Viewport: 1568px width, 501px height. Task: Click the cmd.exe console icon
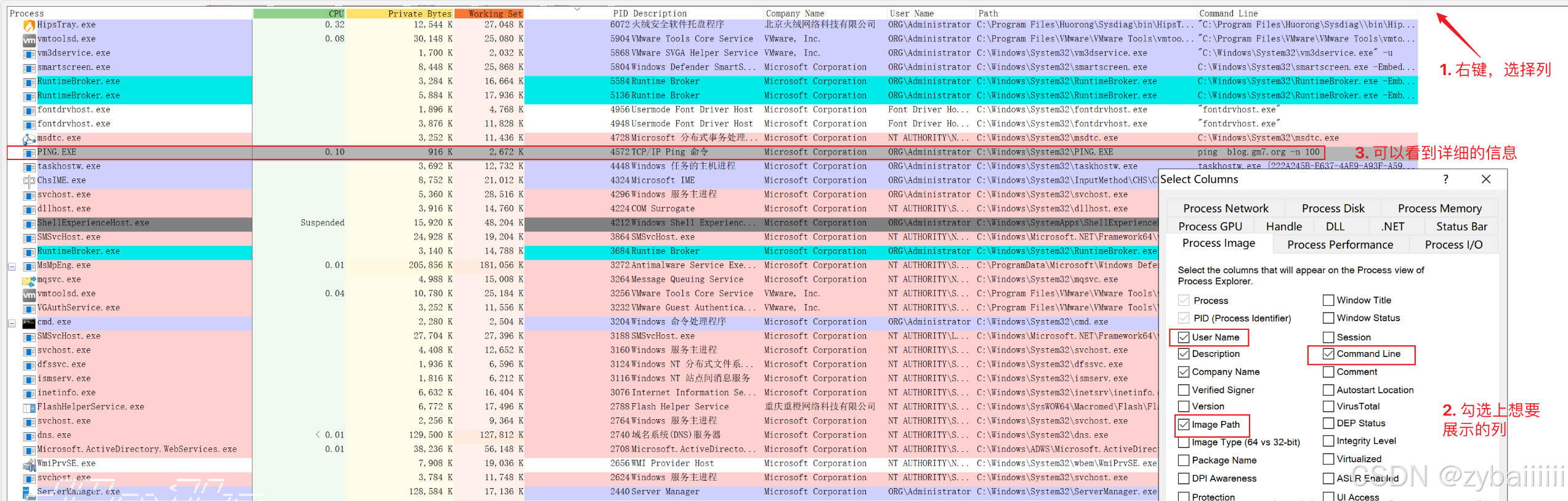click(29, 323)
